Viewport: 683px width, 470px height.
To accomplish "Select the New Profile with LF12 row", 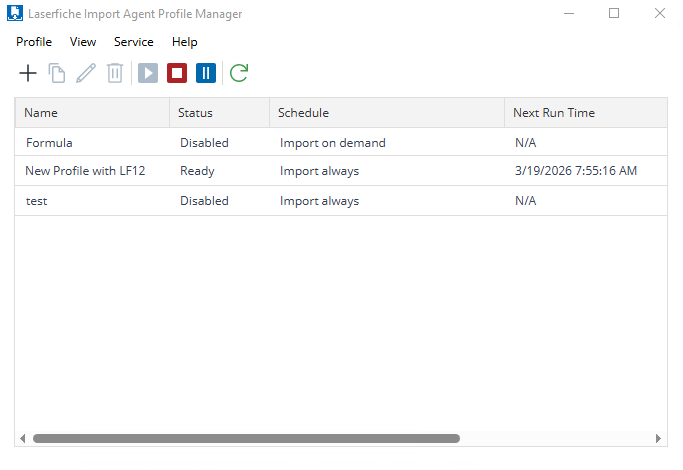I will click(341, 171).
